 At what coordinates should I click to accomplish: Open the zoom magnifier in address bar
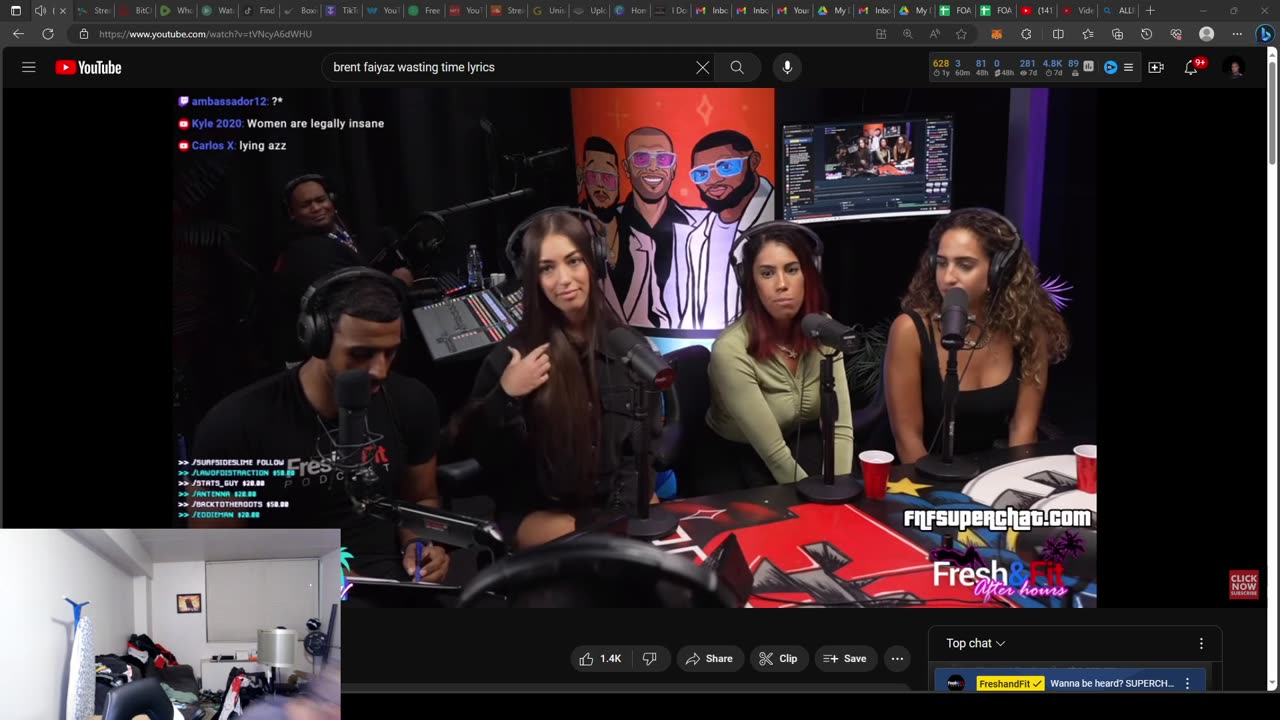tap(908, 34)
